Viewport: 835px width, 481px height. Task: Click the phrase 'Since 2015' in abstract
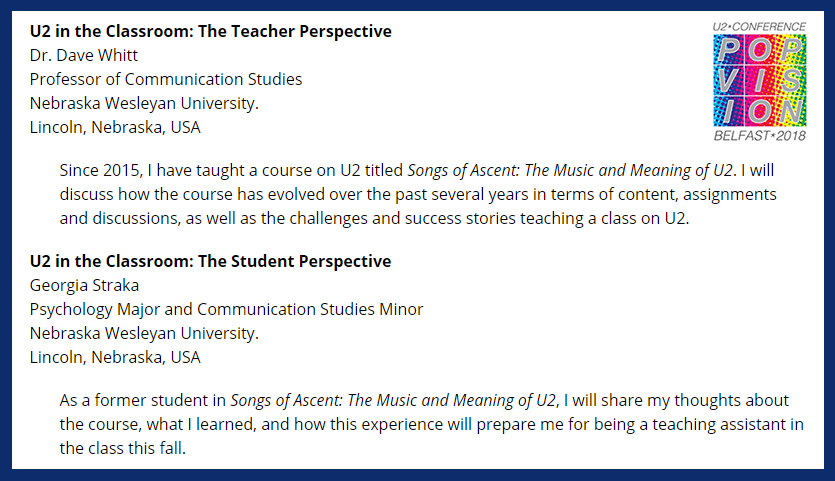99,170
